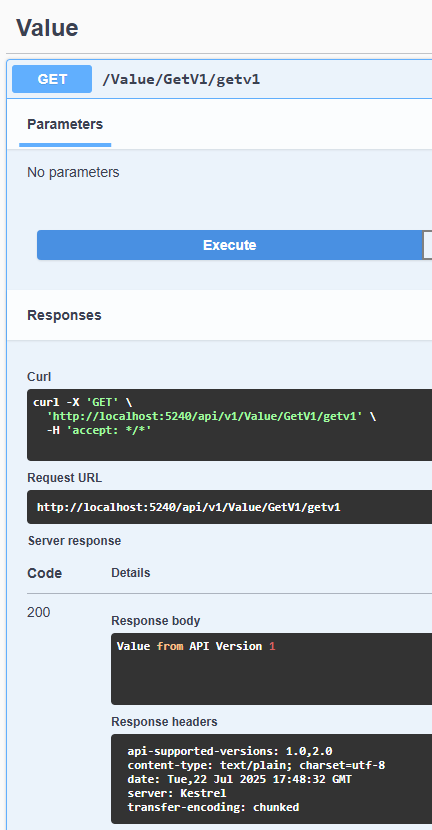Image resolution: width=432 pixels, height=830 pixels.
Task: Click the Server response label
Action: [74, 541]
